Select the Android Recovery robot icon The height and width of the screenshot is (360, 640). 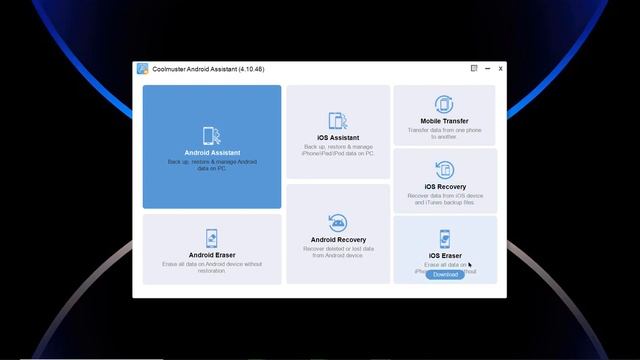[338, 223]
